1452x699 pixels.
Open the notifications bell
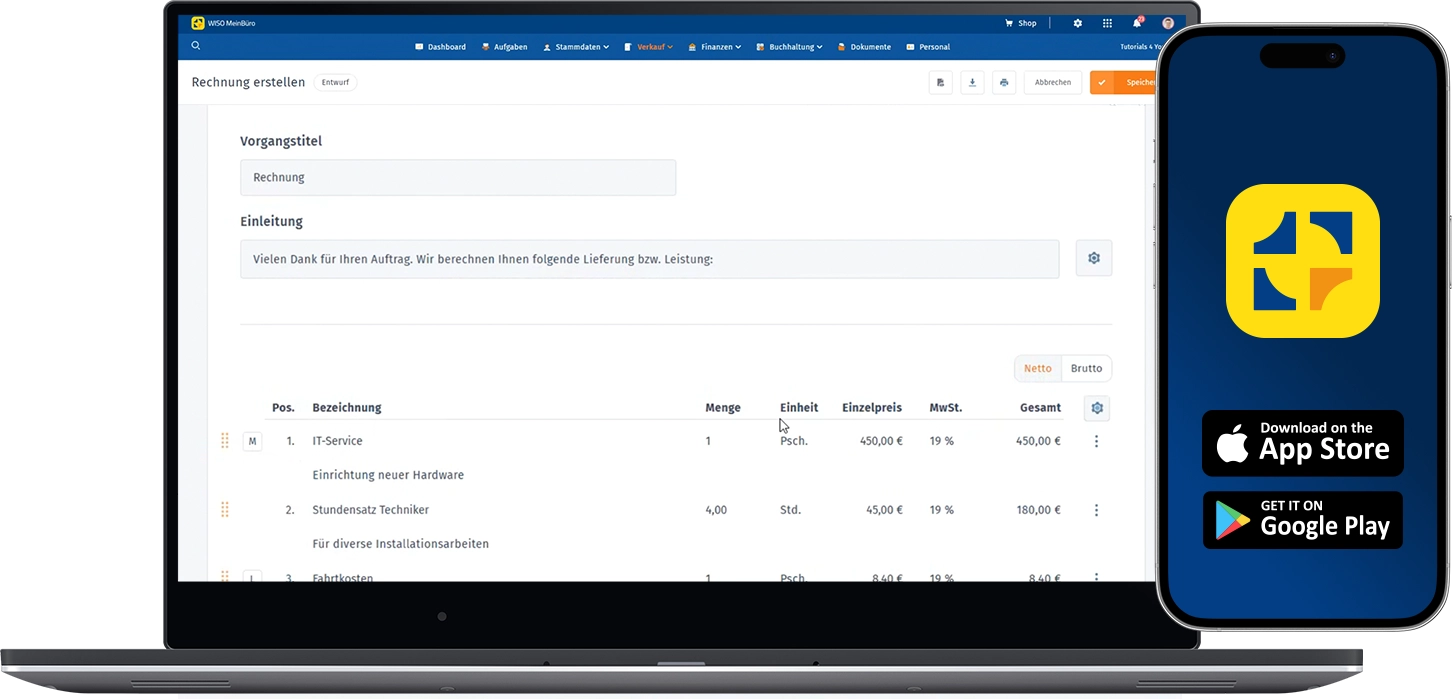click(1137, 22)
